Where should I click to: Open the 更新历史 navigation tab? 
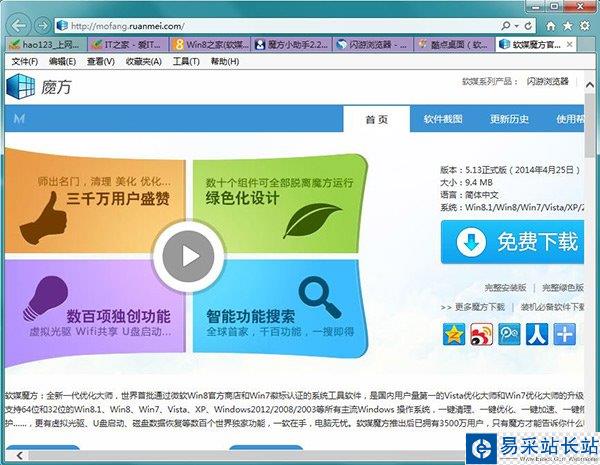[509, 119]
